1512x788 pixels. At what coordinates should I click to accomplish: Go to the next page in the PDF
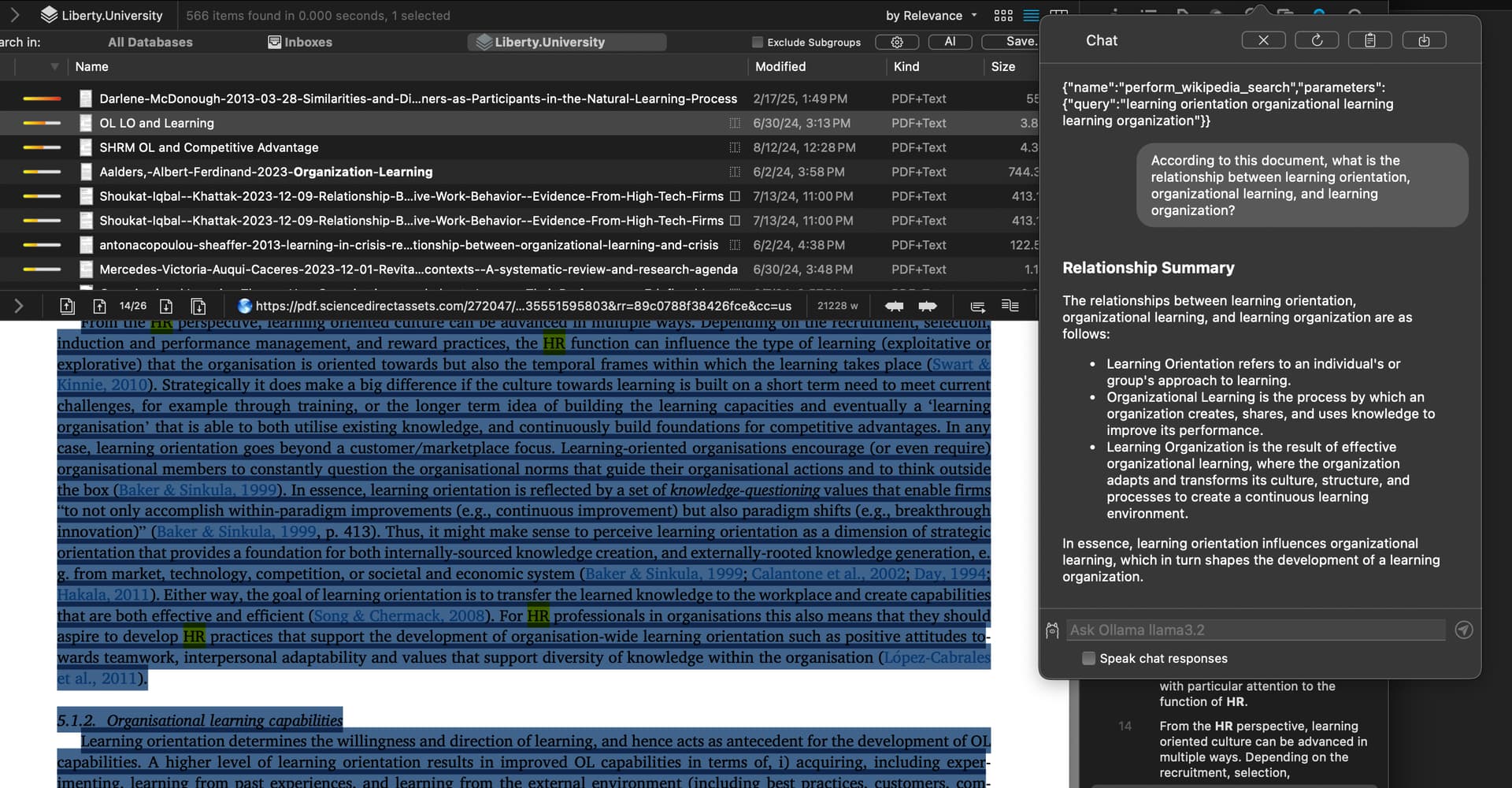(x=166, y=306)
